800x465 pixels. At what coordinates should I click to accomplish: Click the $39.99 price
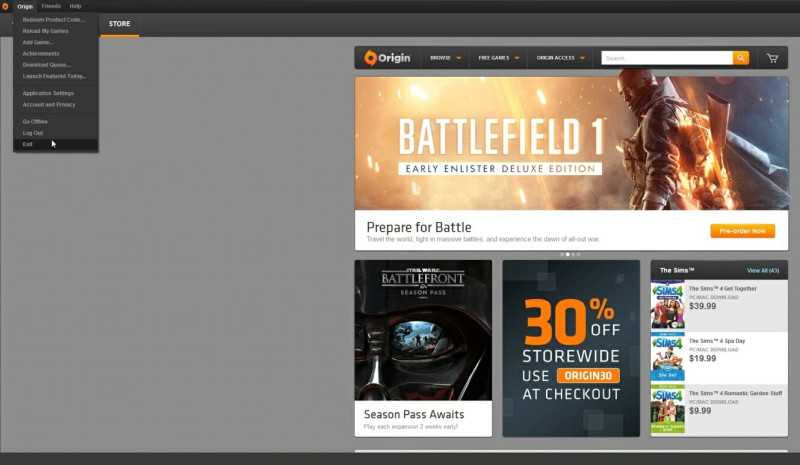point(703,306)
